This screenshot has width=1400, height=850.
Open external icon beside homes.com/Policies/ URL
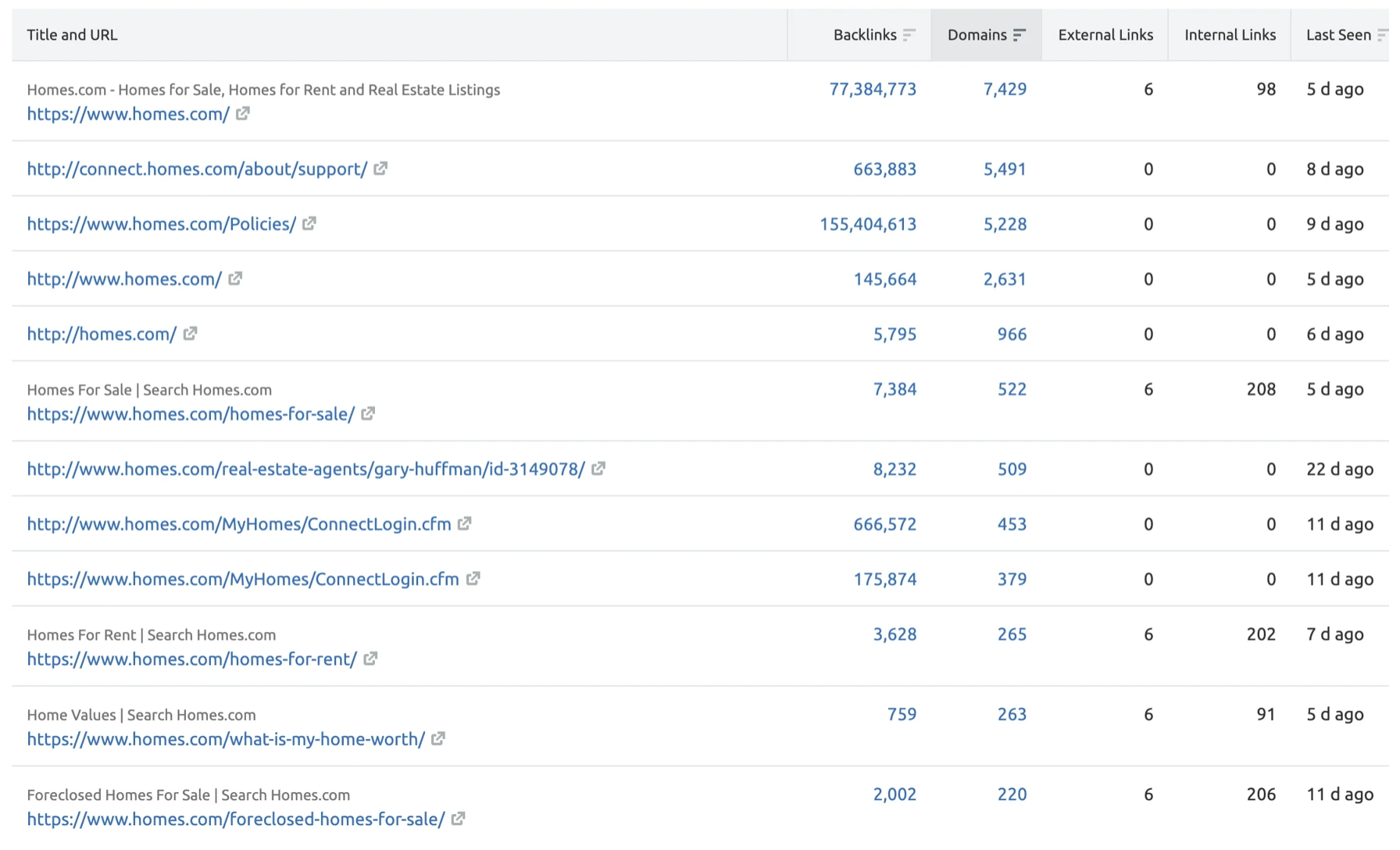coord(309,223)
